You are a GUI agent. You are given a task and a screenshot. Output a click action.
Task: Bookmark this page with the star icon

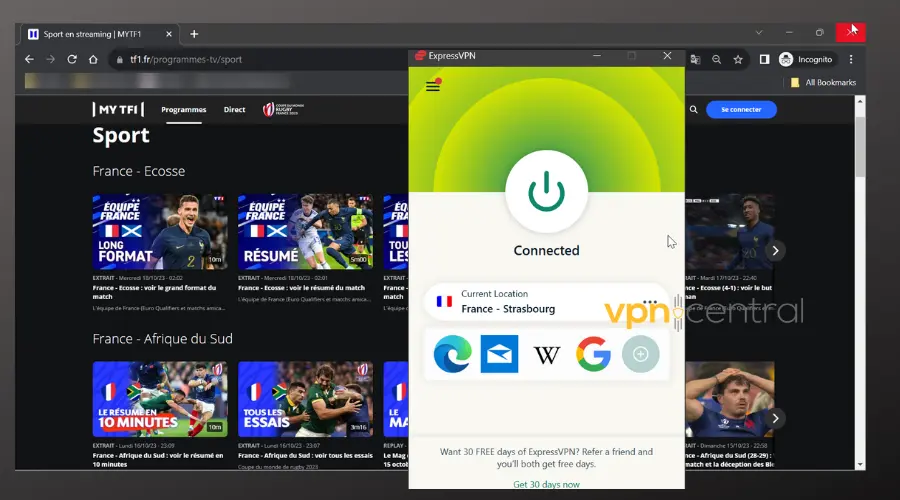[738, 59]
